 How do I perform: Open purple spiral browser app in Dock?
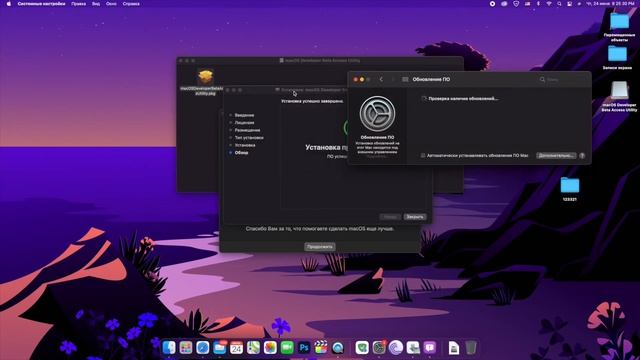(x=396, y=347)
